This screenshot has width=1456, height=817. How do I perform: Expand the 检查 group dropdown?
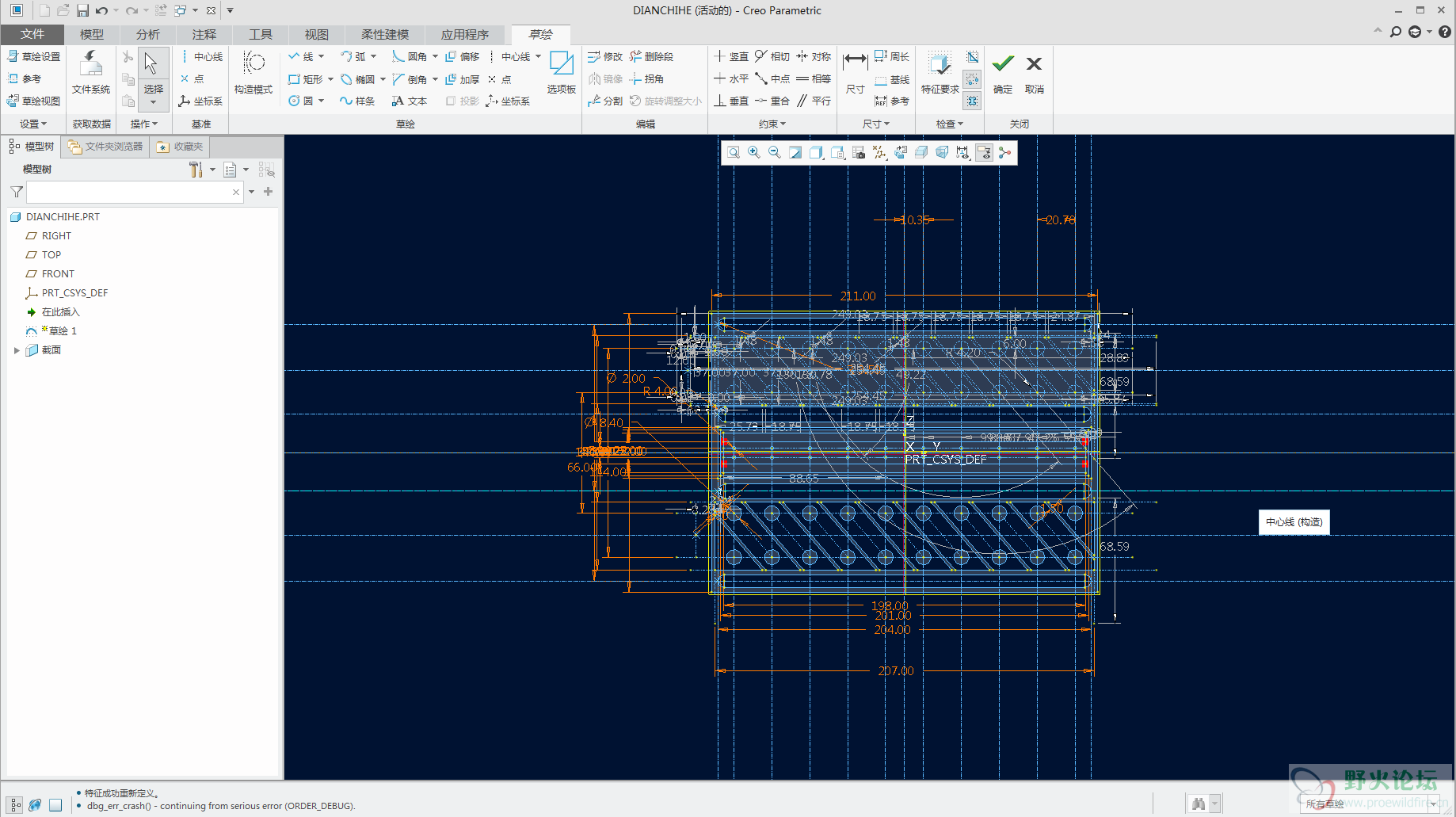click(x=950, y=124)
